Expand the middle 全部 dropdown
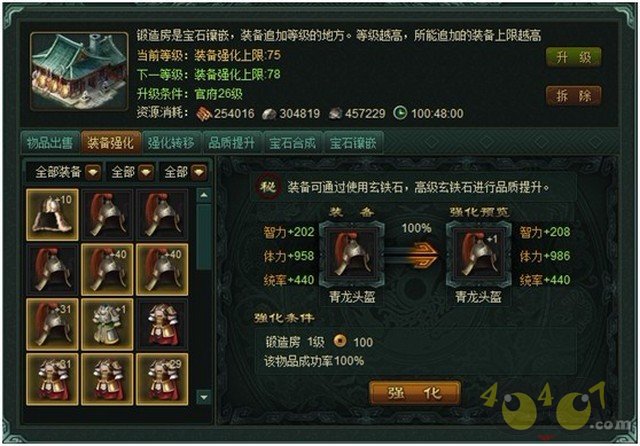Image resolution: width=640 pixels, height=446 pixels. pyautogui.click(x=131, y=172)
